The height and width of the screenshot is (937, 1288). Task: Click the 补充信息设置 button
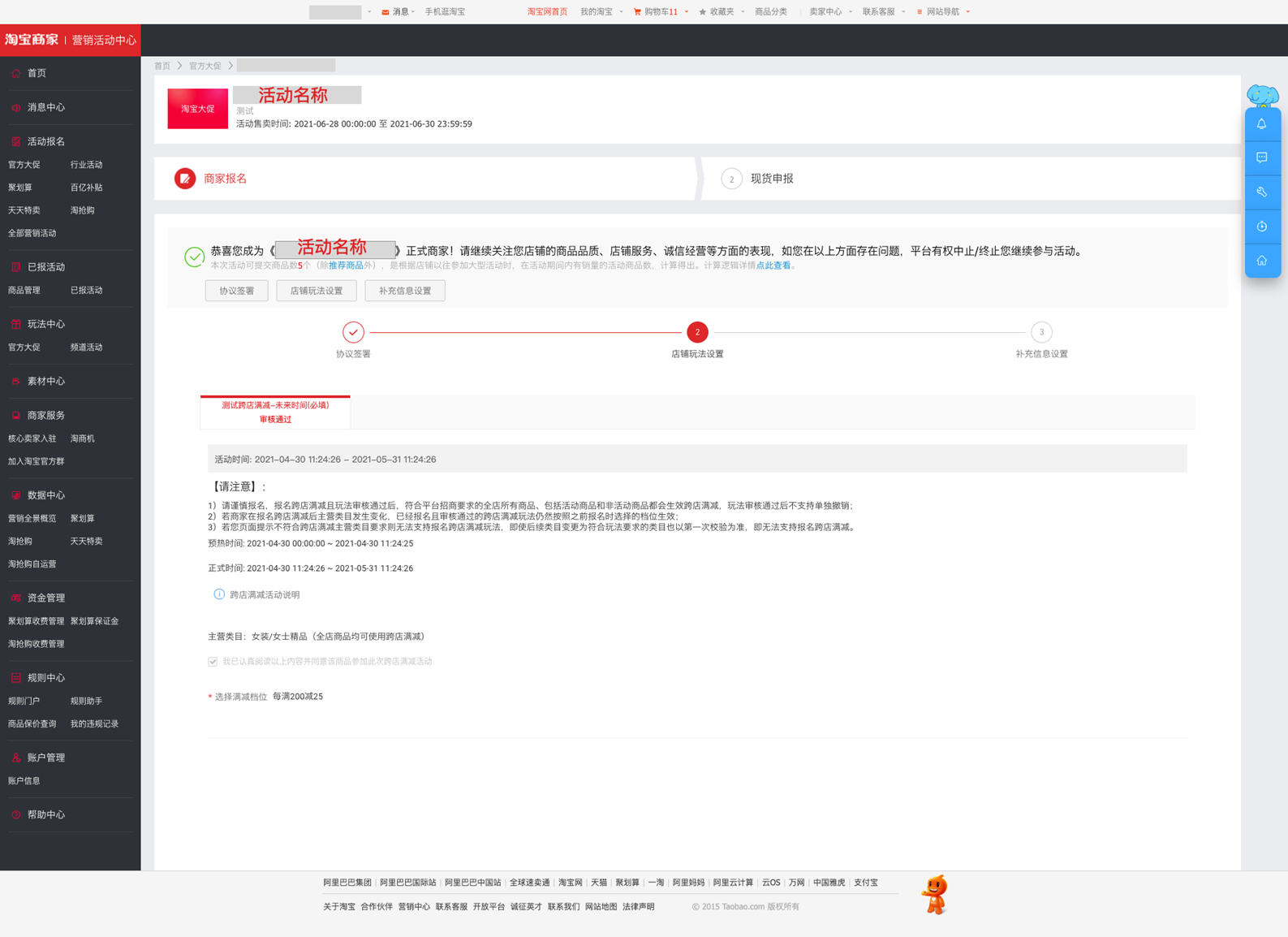[405, 291]
